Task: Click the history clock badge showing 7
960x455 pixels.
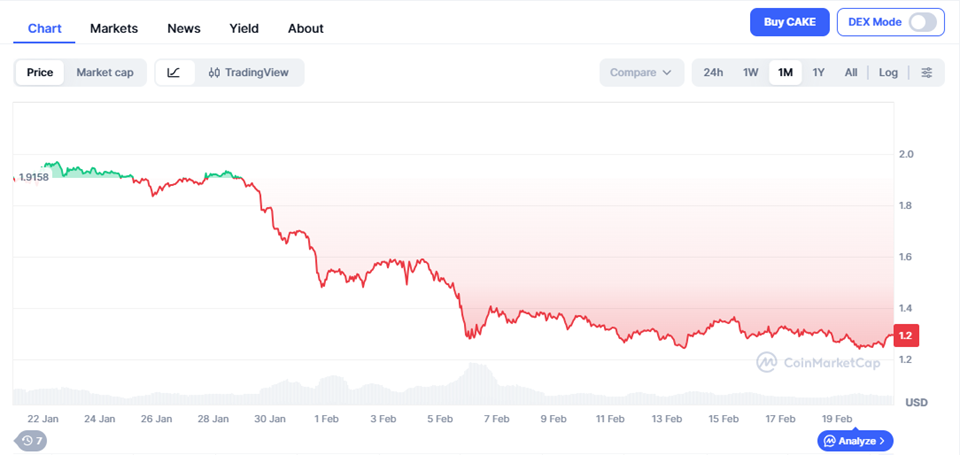Action: tap(31, 440)
